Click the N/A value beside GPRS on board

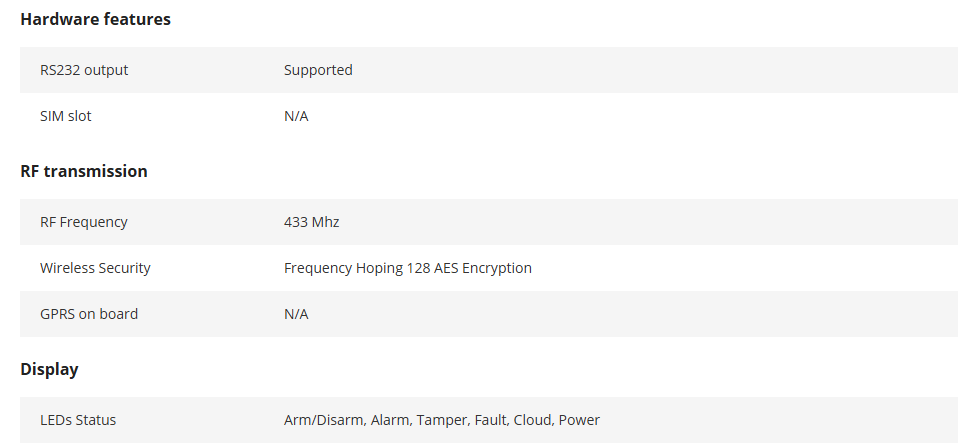point(296,314)
